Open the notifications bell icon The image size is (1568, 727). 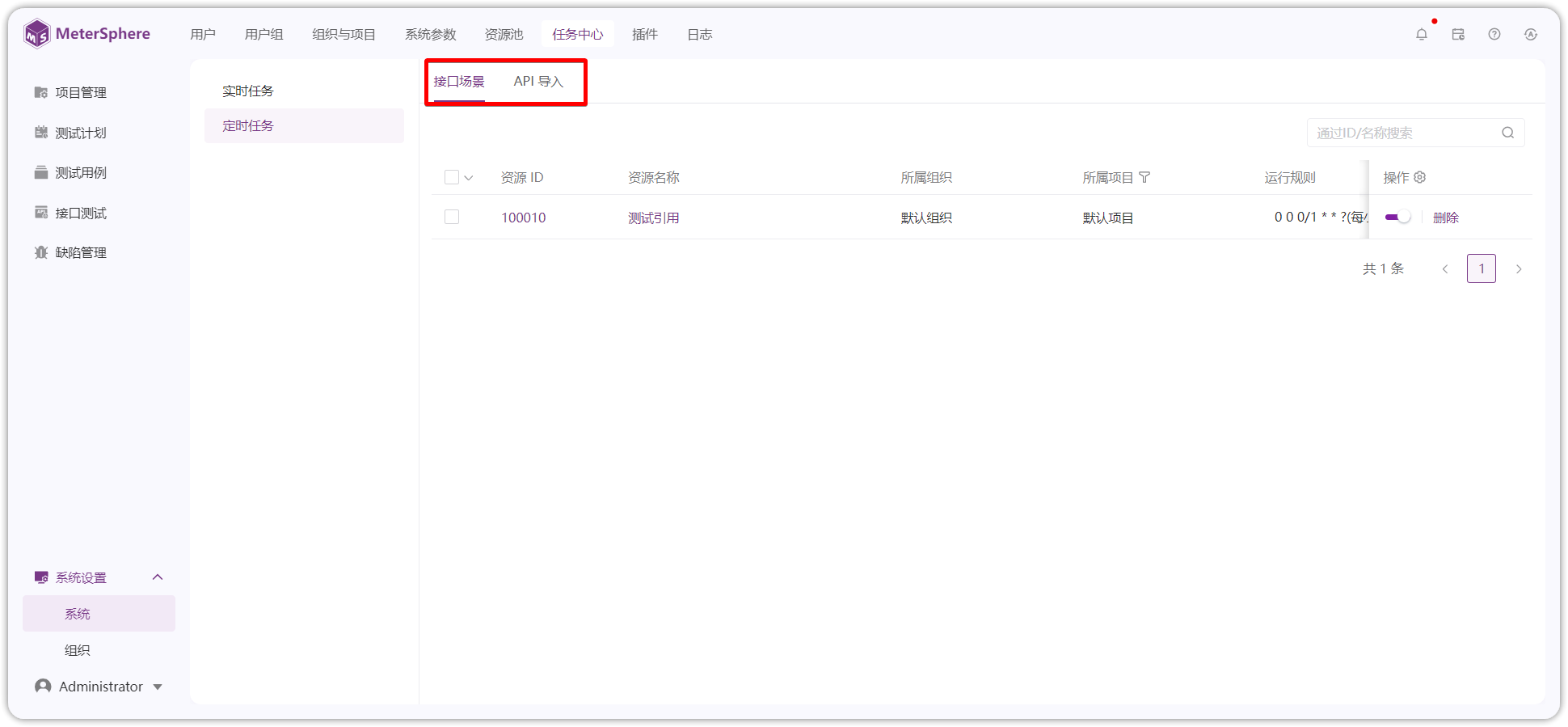1422,34
